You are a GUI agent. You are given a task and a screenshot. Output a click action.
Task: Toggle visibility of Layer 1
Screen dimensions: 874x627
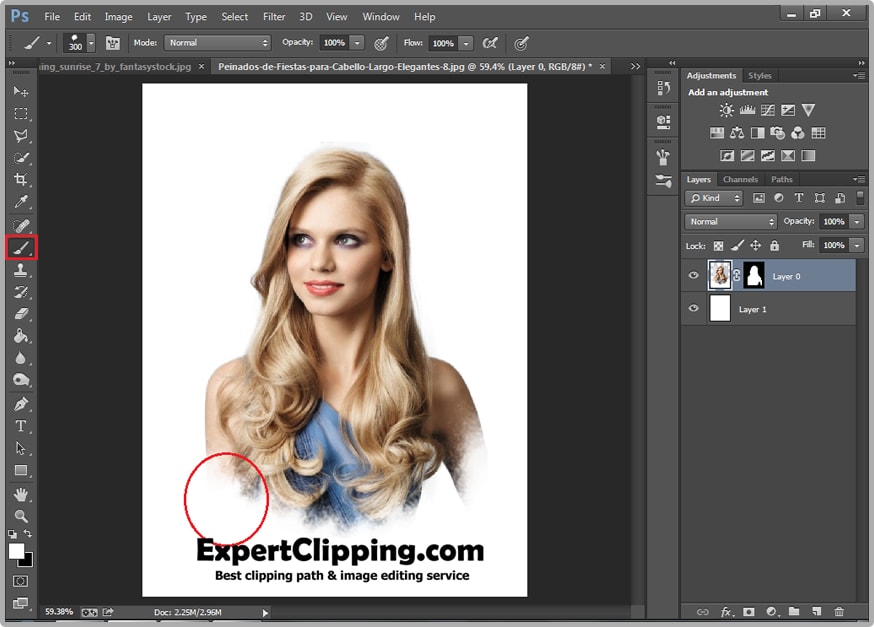coord(693,309)
